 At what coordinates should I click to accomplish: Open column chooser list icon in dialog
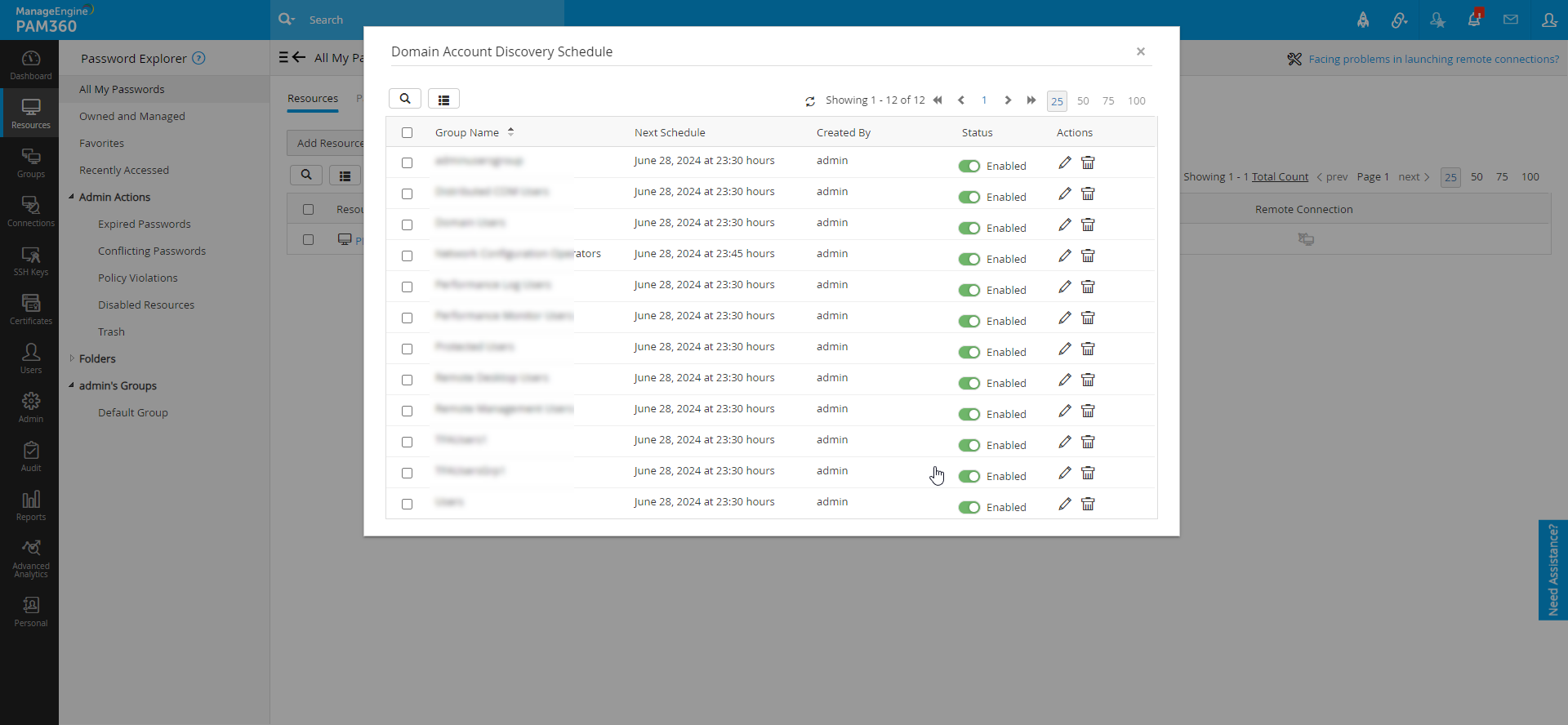(443, 100)
